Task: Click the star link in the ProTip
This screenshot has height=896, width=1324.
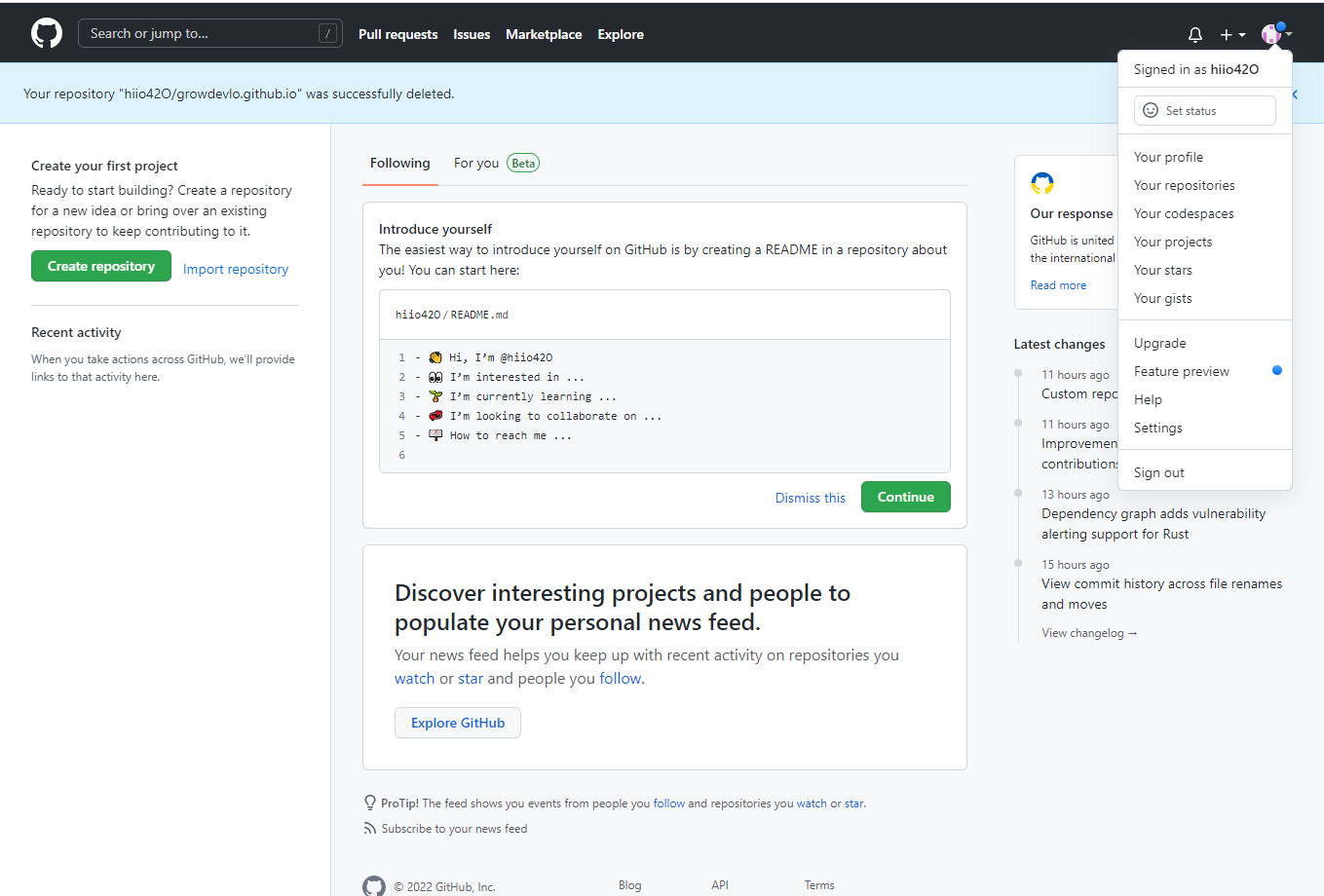Action: click(x=853, y=803)
